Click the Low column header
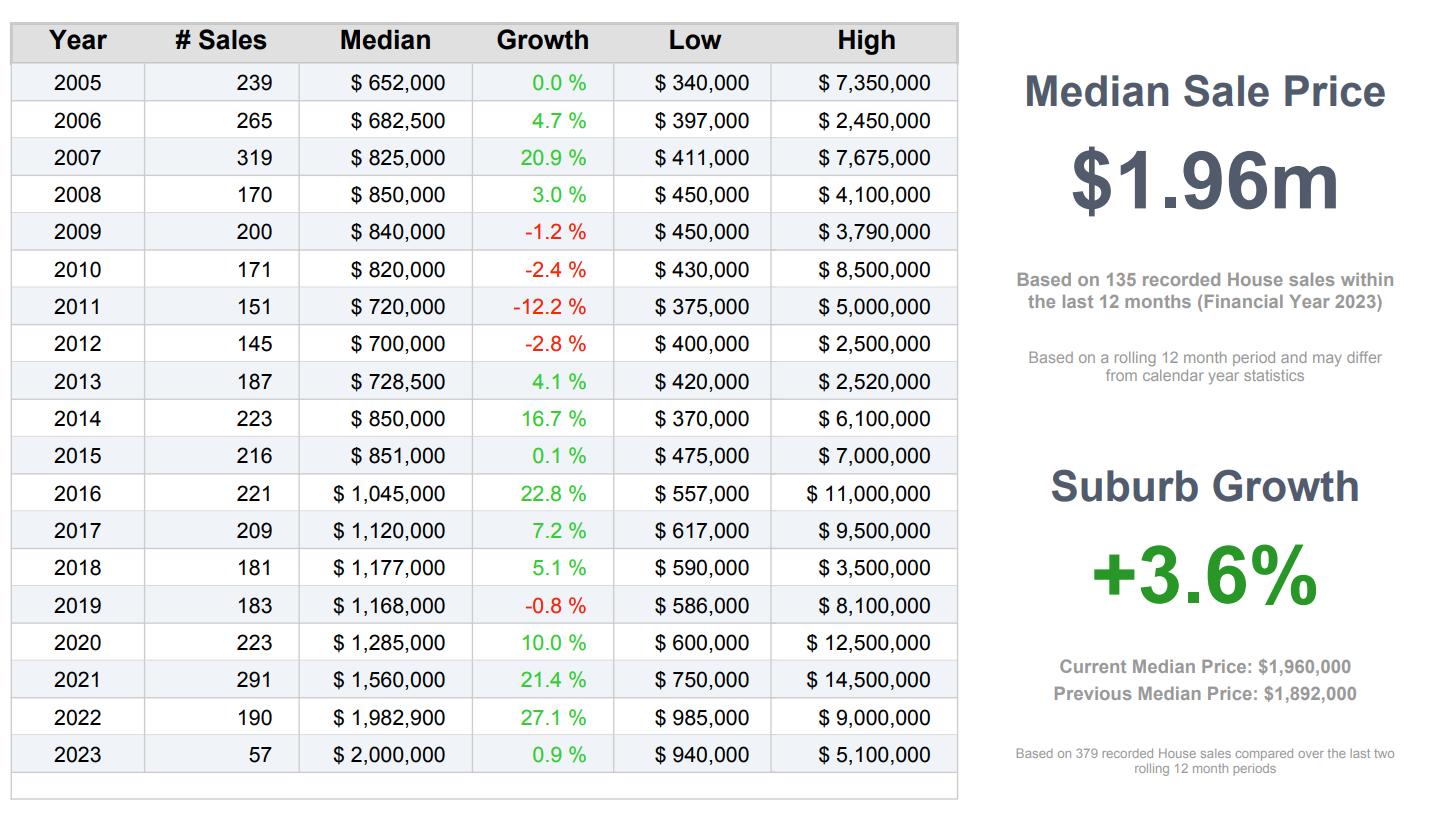The height and width of the screenshot is (816, 1438). (694, 41)
